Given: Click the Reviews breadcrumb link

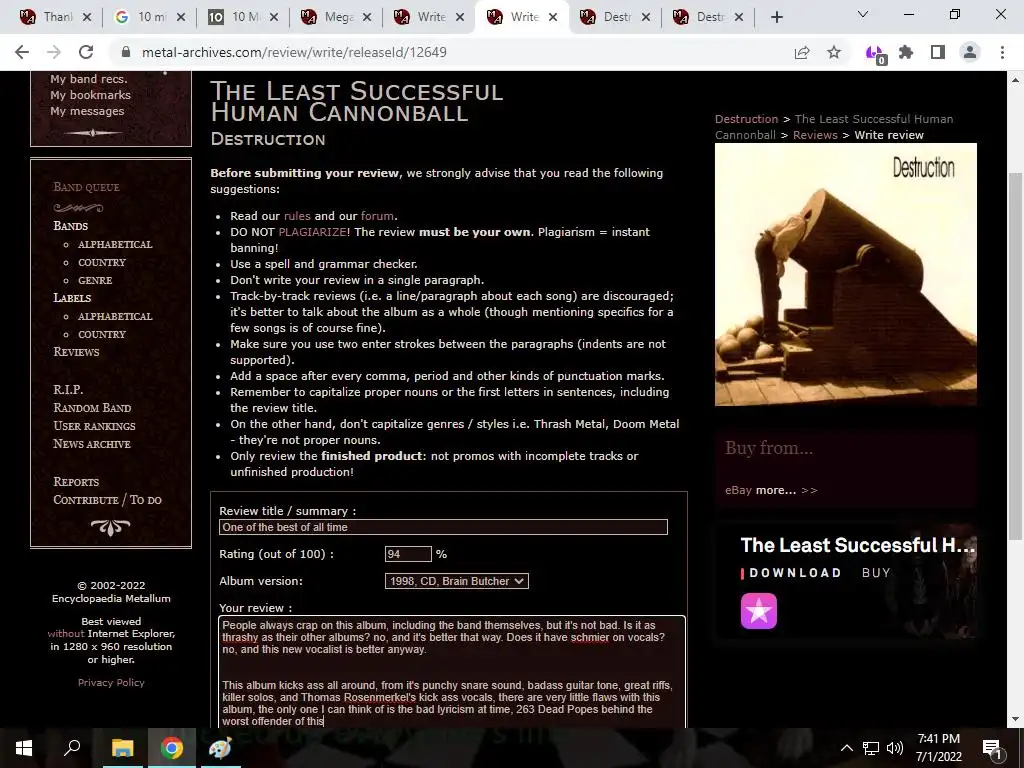Looking at the screenshot, I should 815,135.
